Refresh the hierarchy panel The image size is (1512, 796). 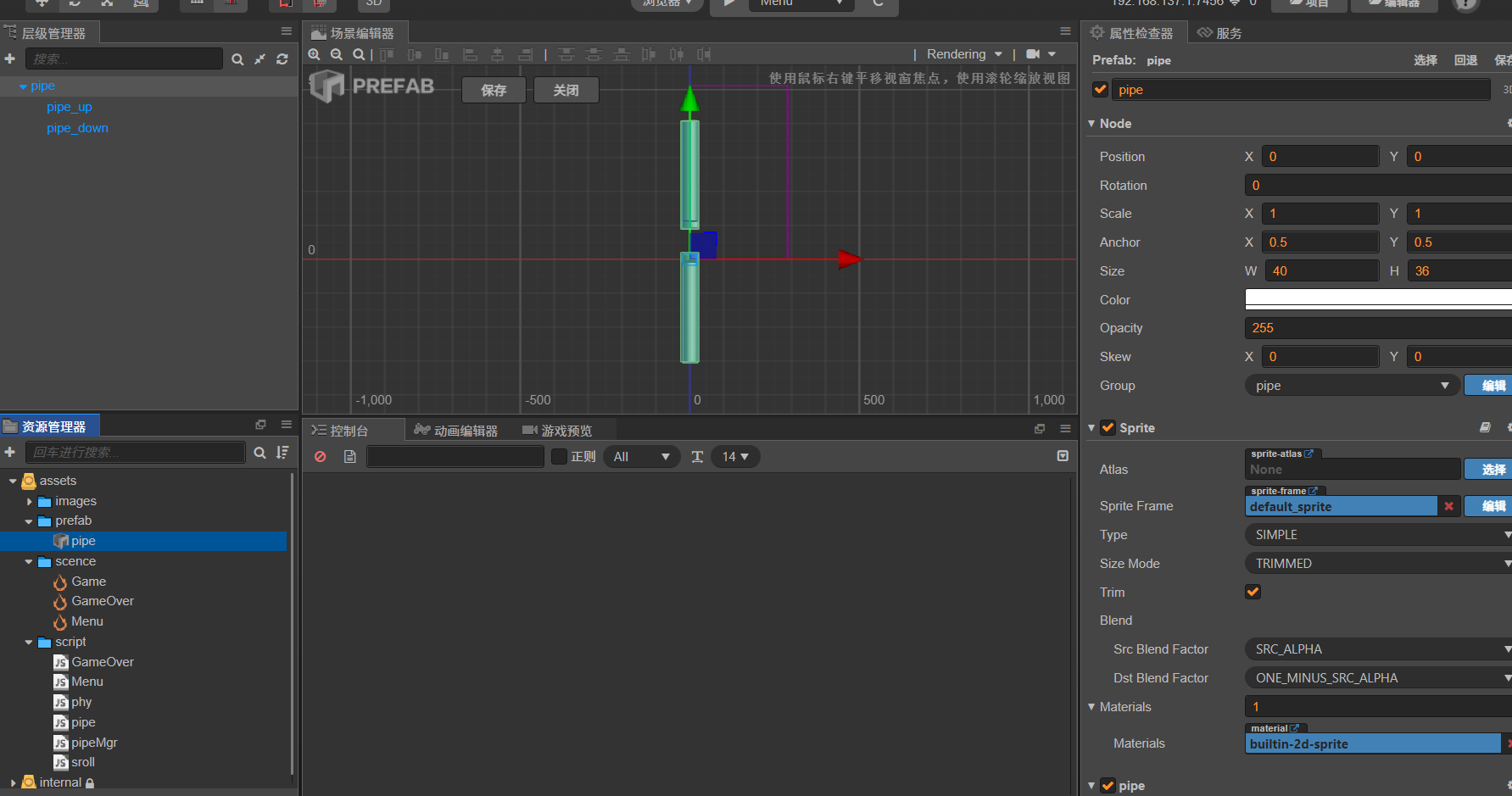pos(282,59)
